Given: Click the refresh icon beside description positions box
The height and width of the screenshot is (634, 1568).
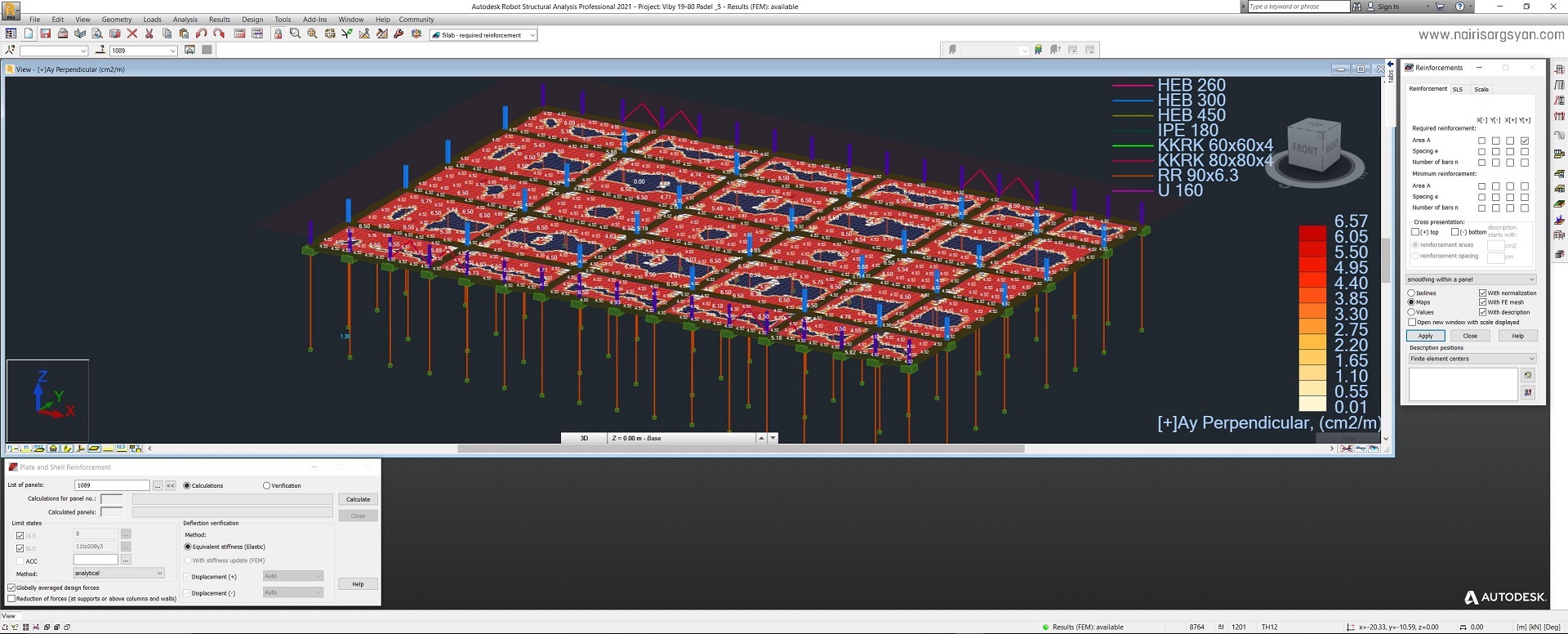Looking at the screenshot, I should [x=1528, y=375].
